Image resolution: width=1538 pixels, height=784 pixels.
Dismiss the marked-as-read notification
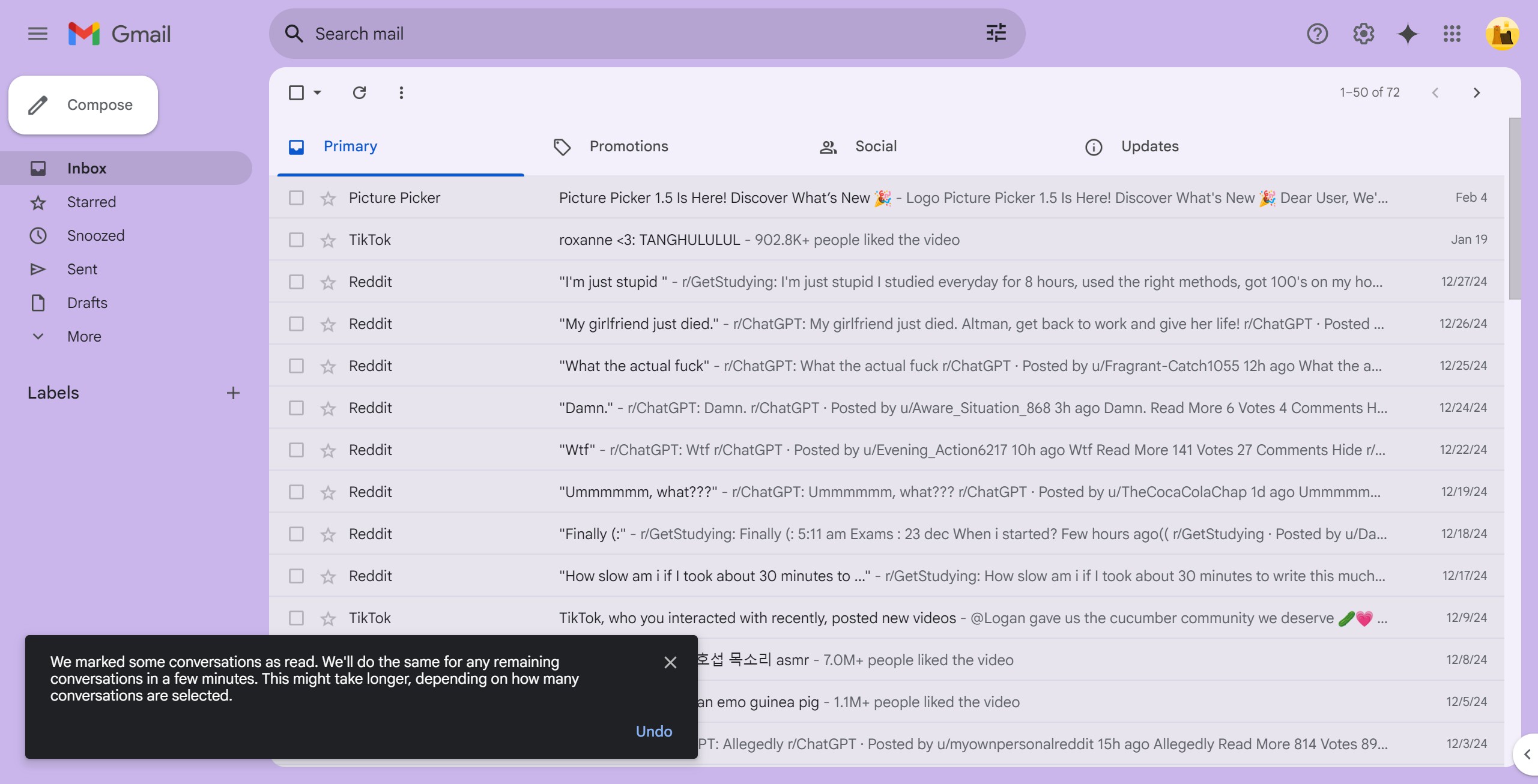[x=670, y=662]
